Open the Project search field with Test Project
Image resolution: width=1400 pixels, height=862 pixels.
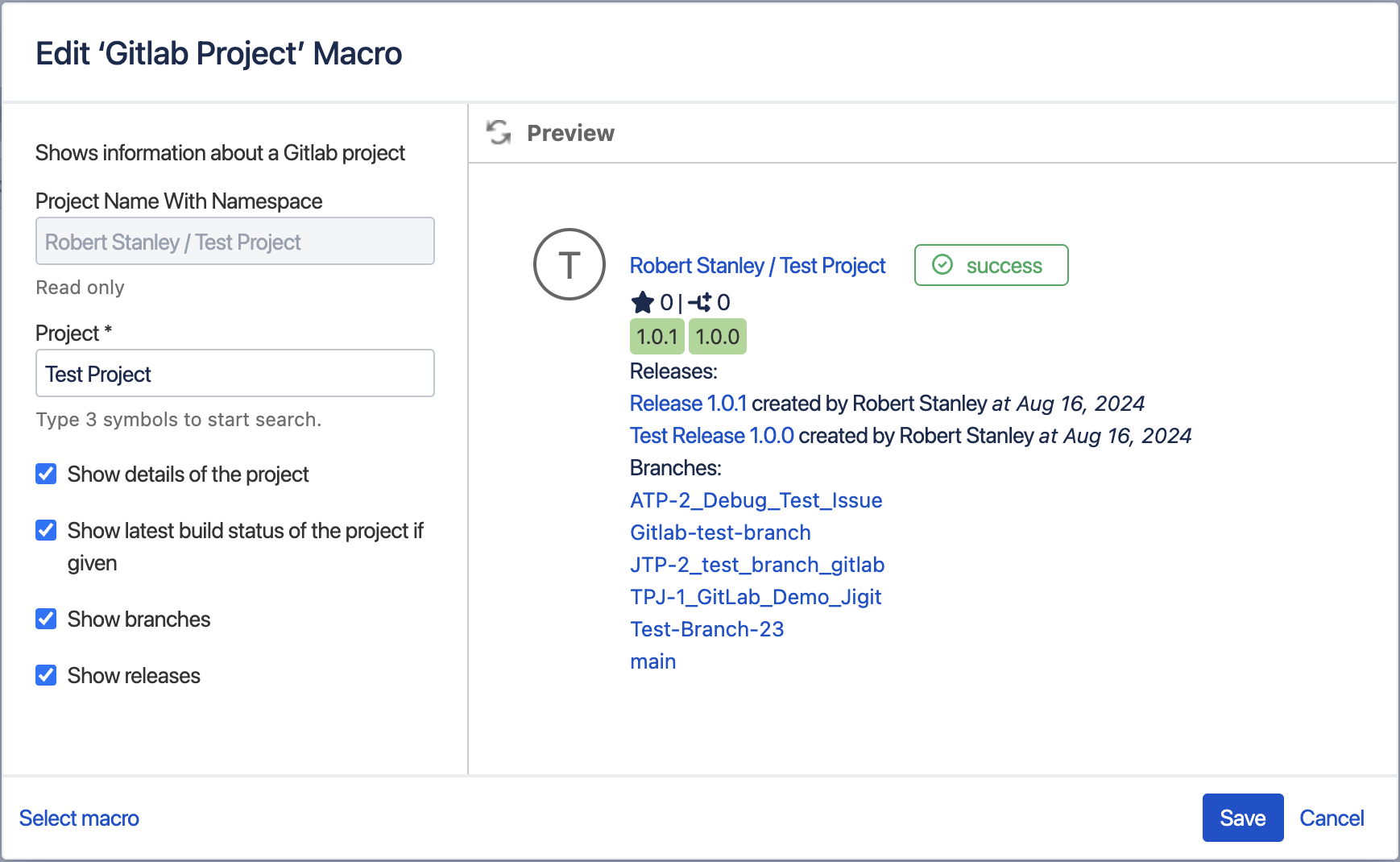pyautogui.click(x=234, y=374)
